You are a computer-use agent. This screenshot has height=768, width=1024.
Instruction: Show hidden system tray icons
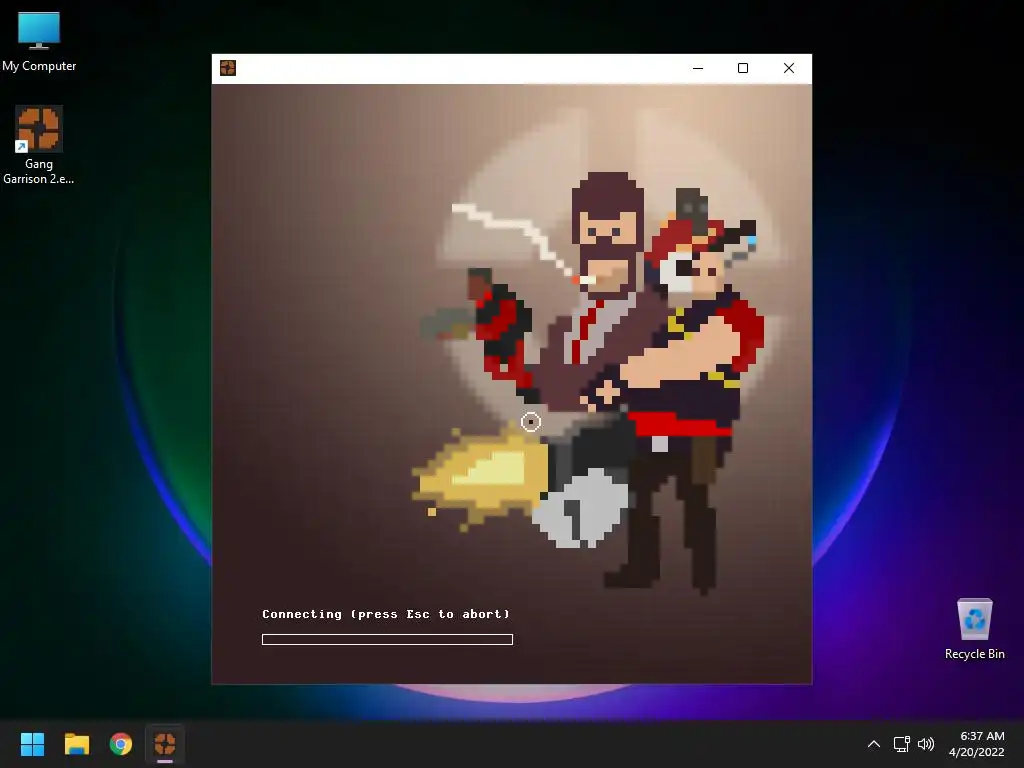874,744
